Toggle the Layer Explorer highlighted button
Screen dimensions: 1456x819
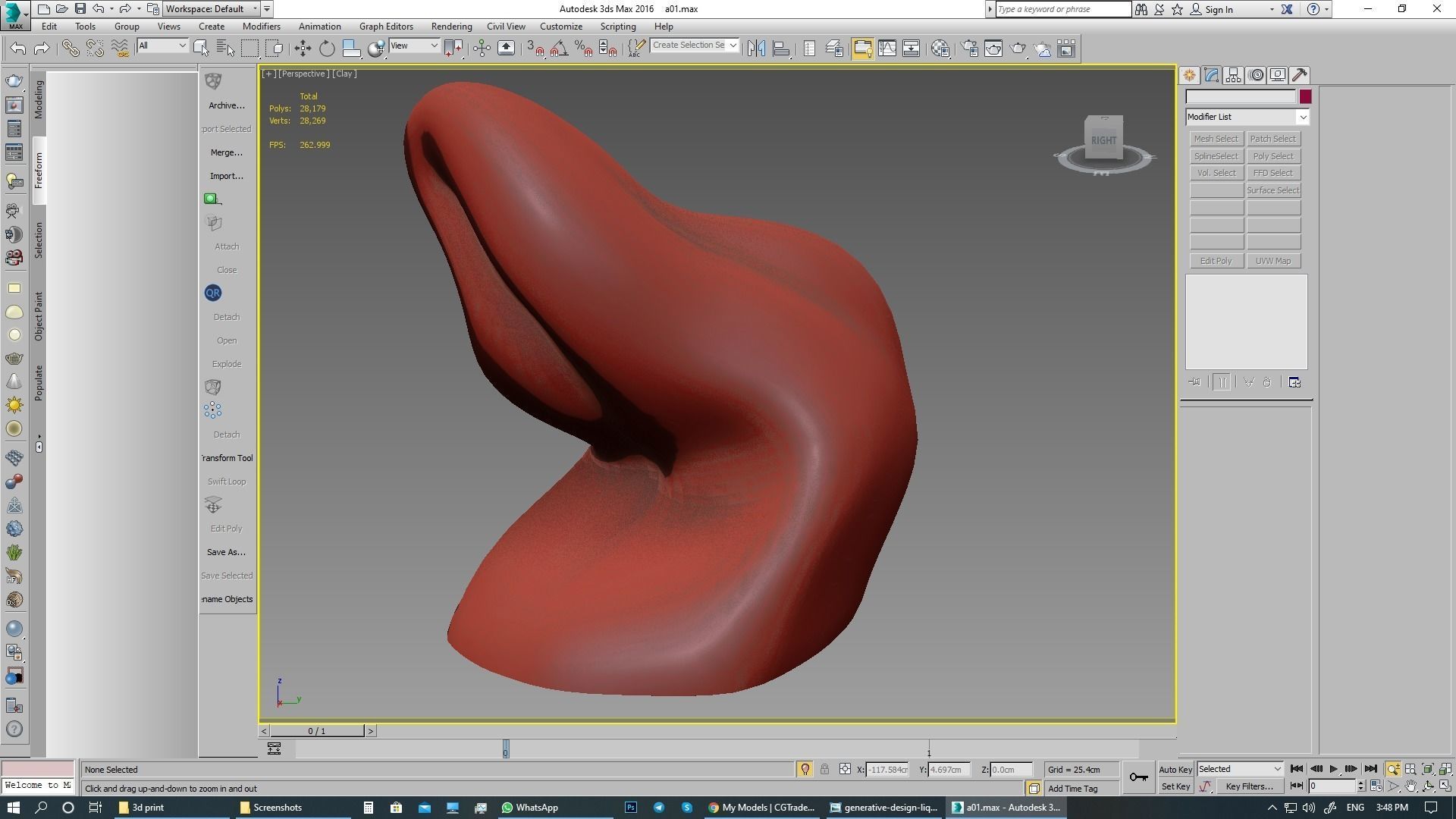coord(862,49)
